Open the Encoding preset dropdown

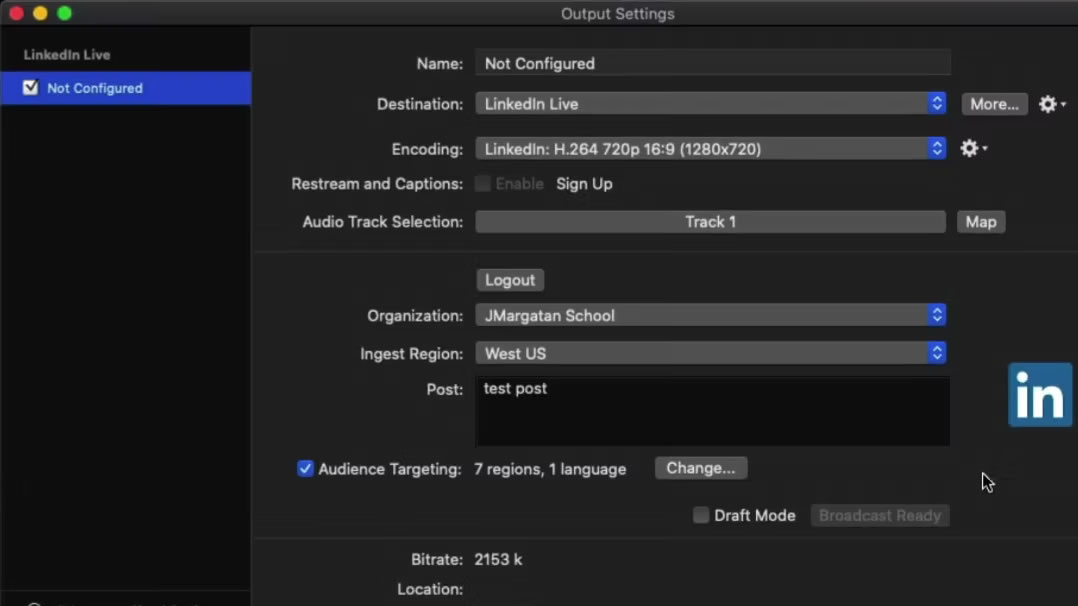pos(711,149)
